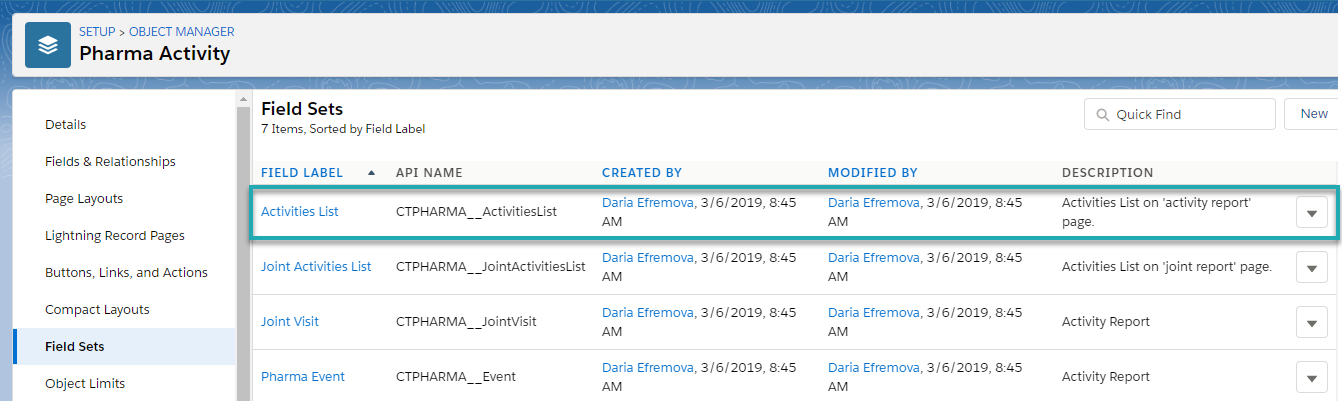Sort by Field Label column arrow
This screenshot has height=401, width=1342.
(372, 173)
